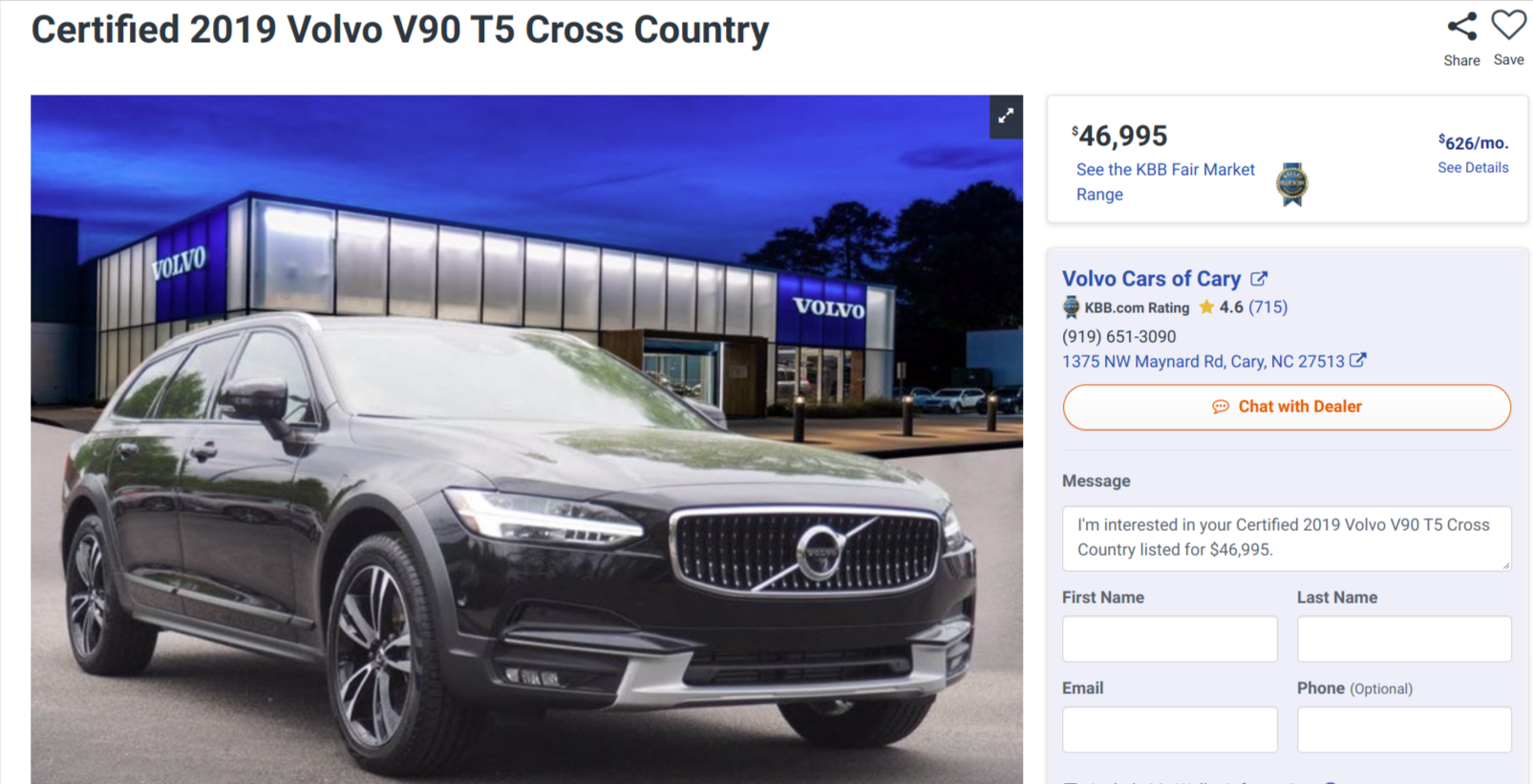Click the external link icon after the address
The image size is (1533, 784).
(1357, 361)
